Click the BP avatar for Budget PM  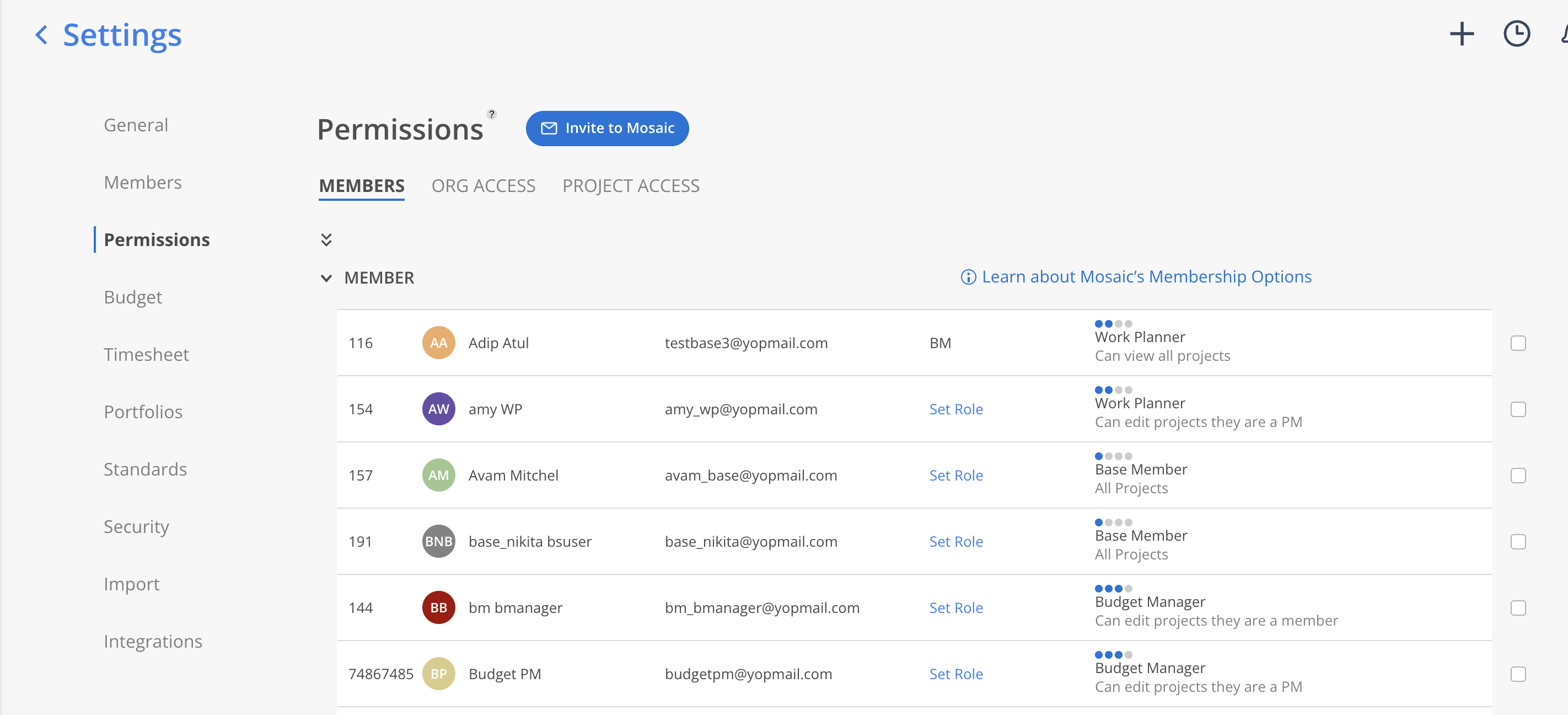click(x=438, y=674)
